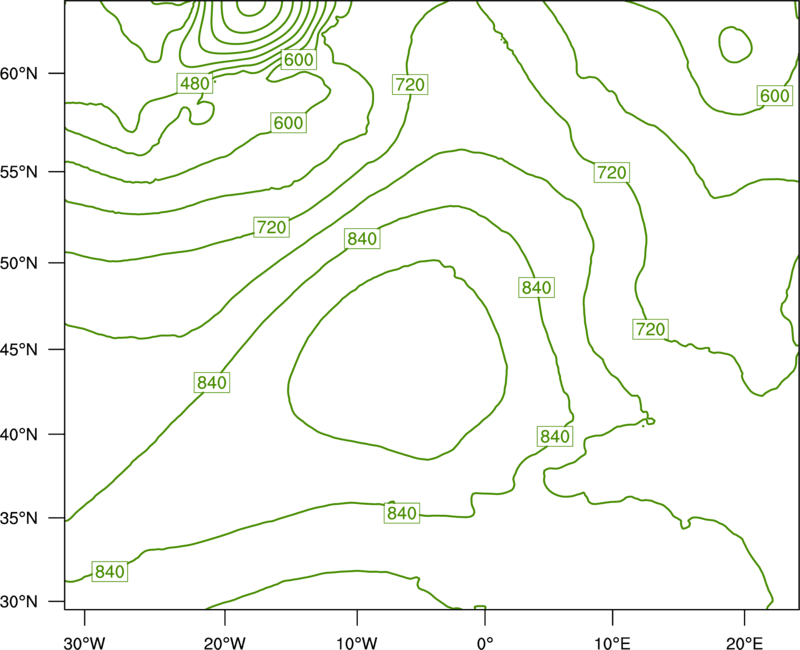Click the 60°N latitude axis label
Screen dimensions: 800x650
click(19, 74)
